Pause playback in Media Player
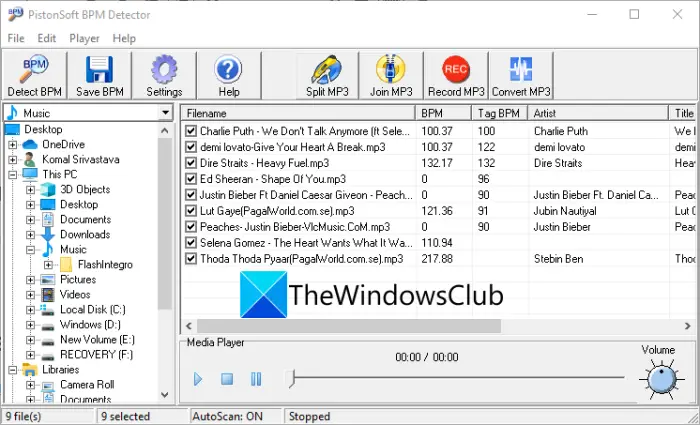 tap(256, 379)
